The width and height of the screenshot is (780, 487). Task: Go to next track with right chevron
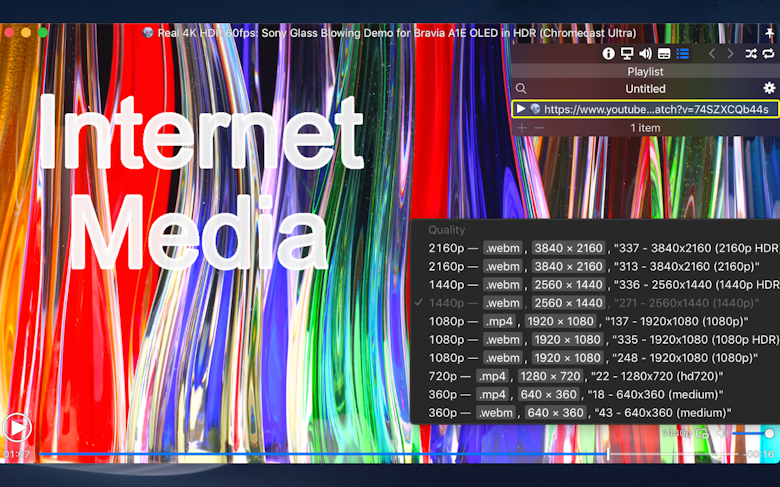pos(730,54)
